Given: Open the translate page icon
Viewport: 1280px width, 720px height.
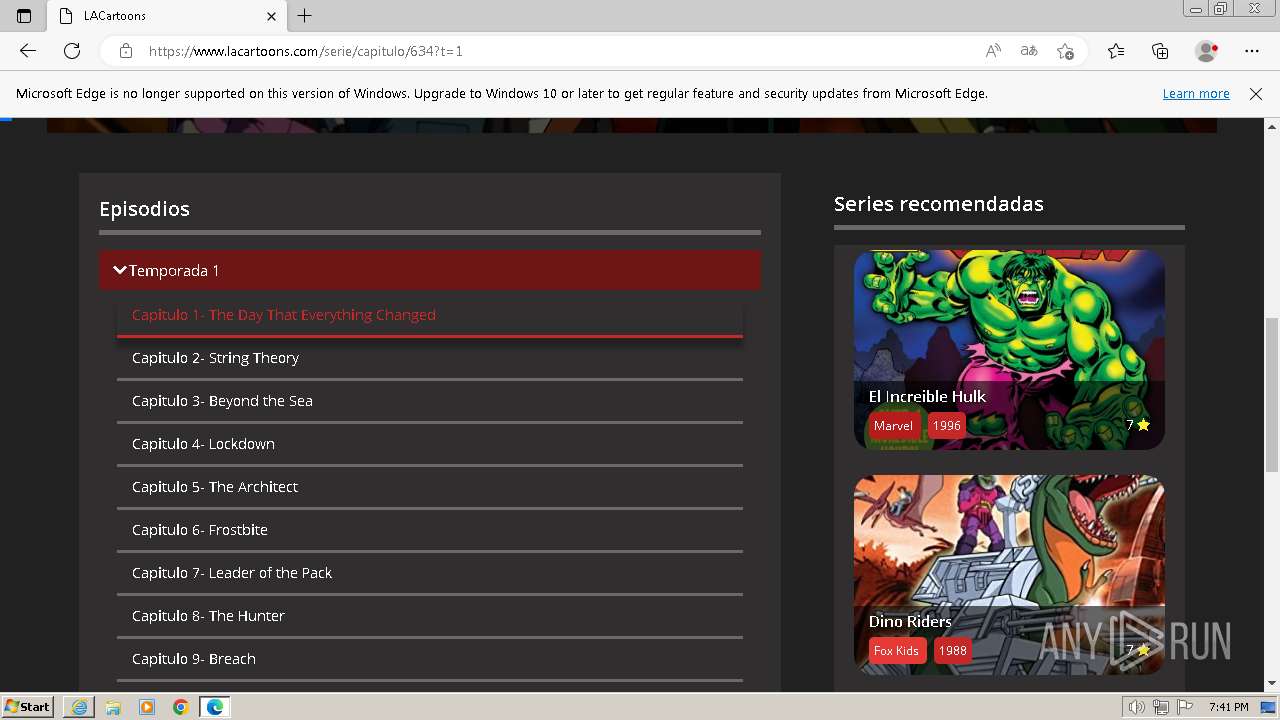Looking at the screenshot, I should click(1029, 51).
